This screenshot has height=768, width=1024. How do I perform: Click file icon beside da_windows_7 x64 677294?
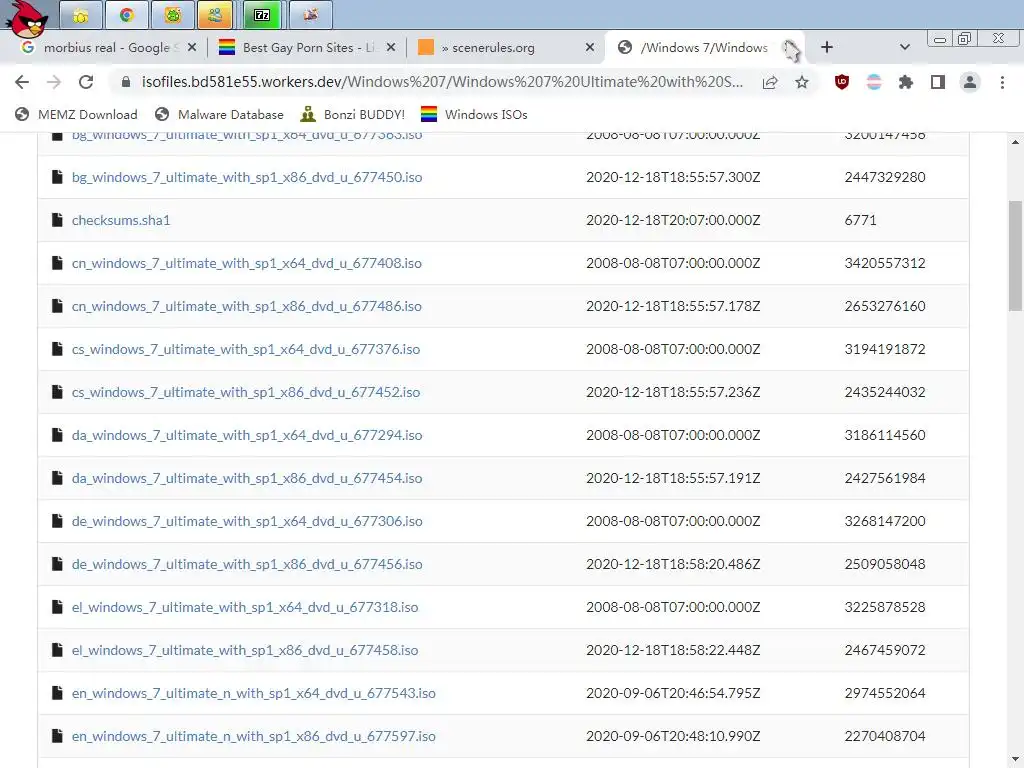pyautogui.click(x=57, y=435)
